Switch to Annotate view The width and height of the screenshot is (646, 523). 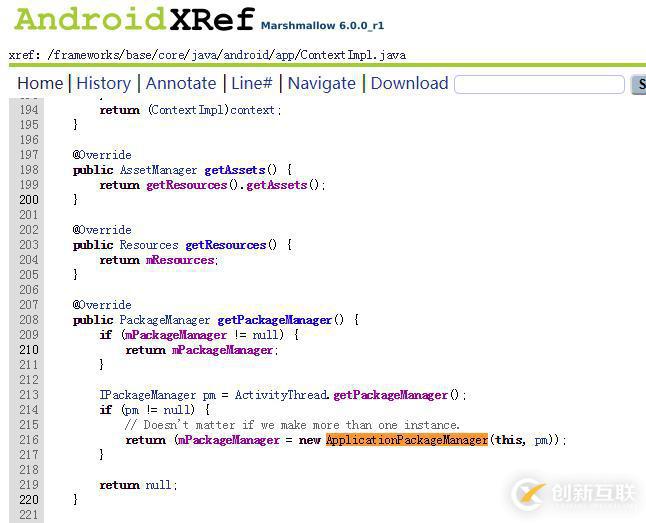point(181,83)
